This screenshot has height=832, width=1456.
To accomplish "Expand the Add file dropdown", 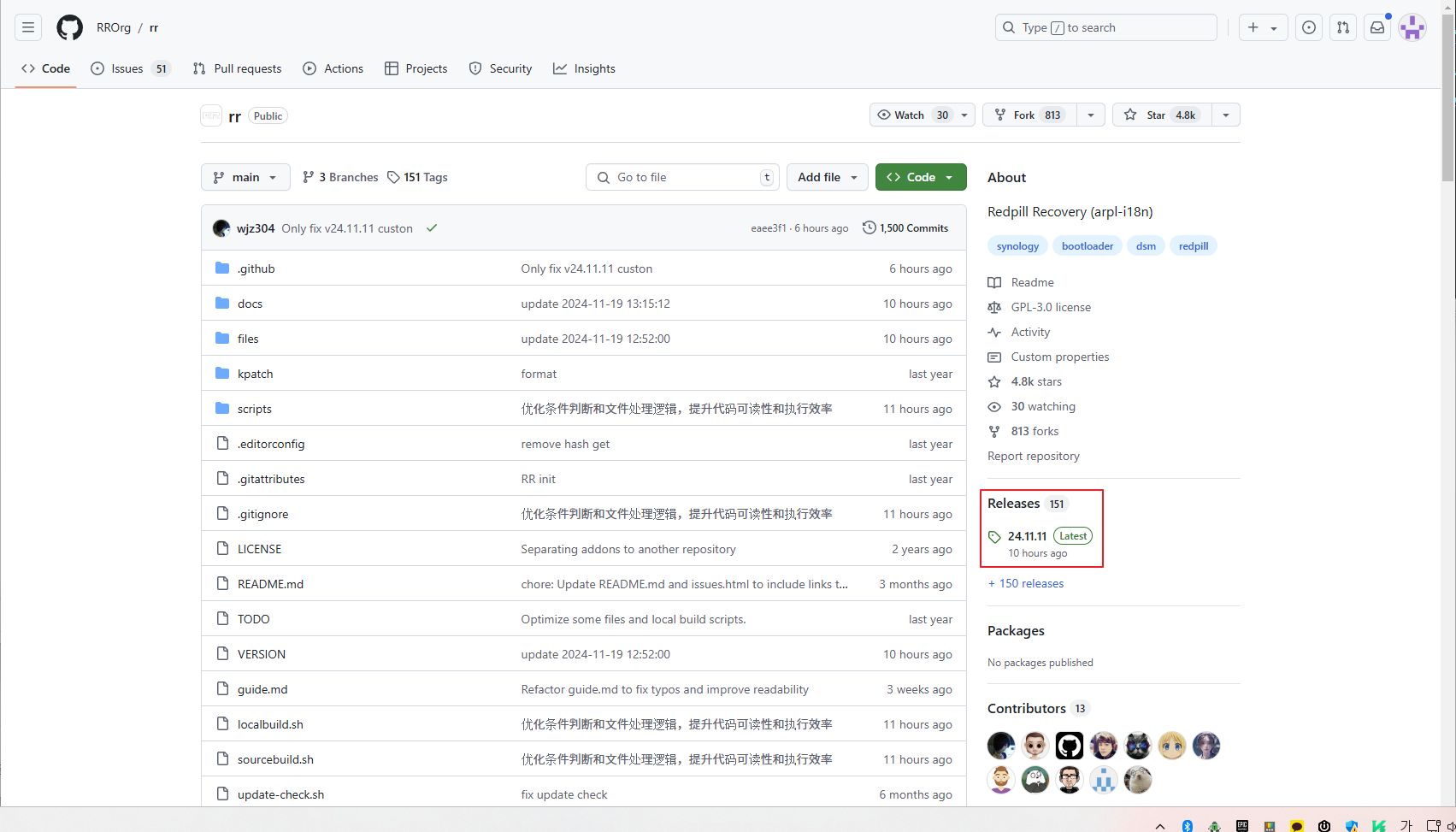I will (828, 177).
